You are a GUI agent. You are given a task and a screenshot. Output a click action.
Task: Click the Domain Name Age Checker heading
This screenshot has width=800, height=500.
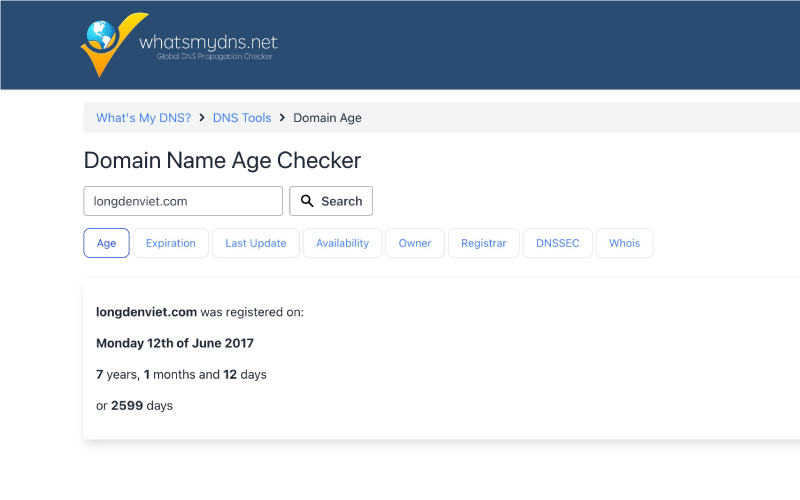(222, 160)
